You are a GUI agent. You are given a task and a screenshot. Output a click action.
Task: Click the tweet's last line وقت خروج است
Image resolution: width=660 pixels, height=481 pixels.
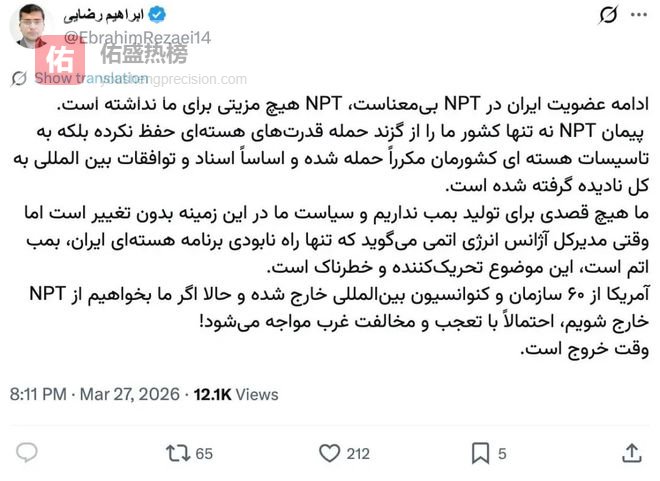tap(584, 349)
